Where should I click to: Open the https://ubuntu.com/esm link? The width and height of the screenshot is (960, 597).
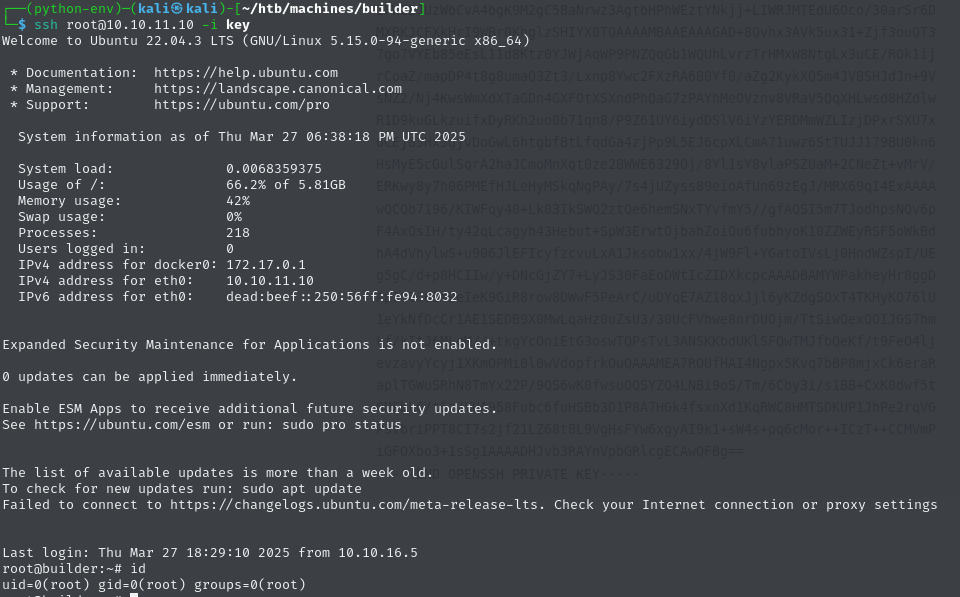pos(122,424)
